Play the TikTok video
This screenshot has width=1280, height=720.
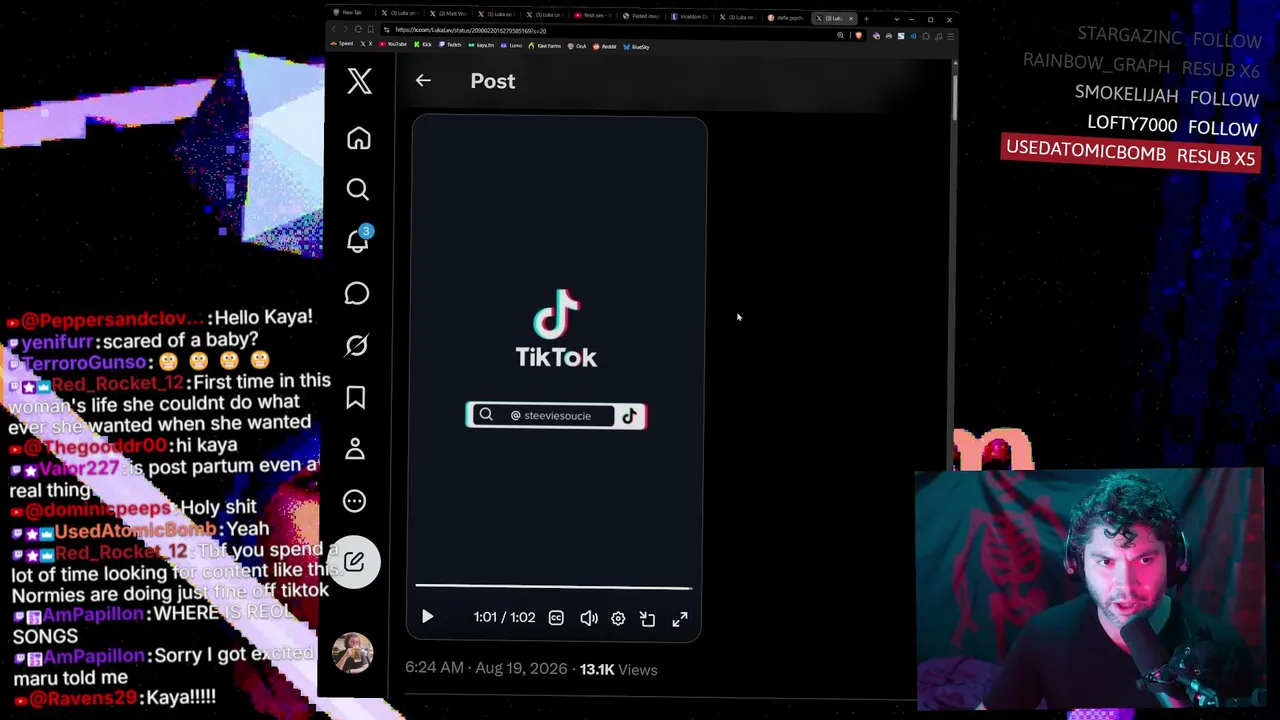[x=427, y=617]
